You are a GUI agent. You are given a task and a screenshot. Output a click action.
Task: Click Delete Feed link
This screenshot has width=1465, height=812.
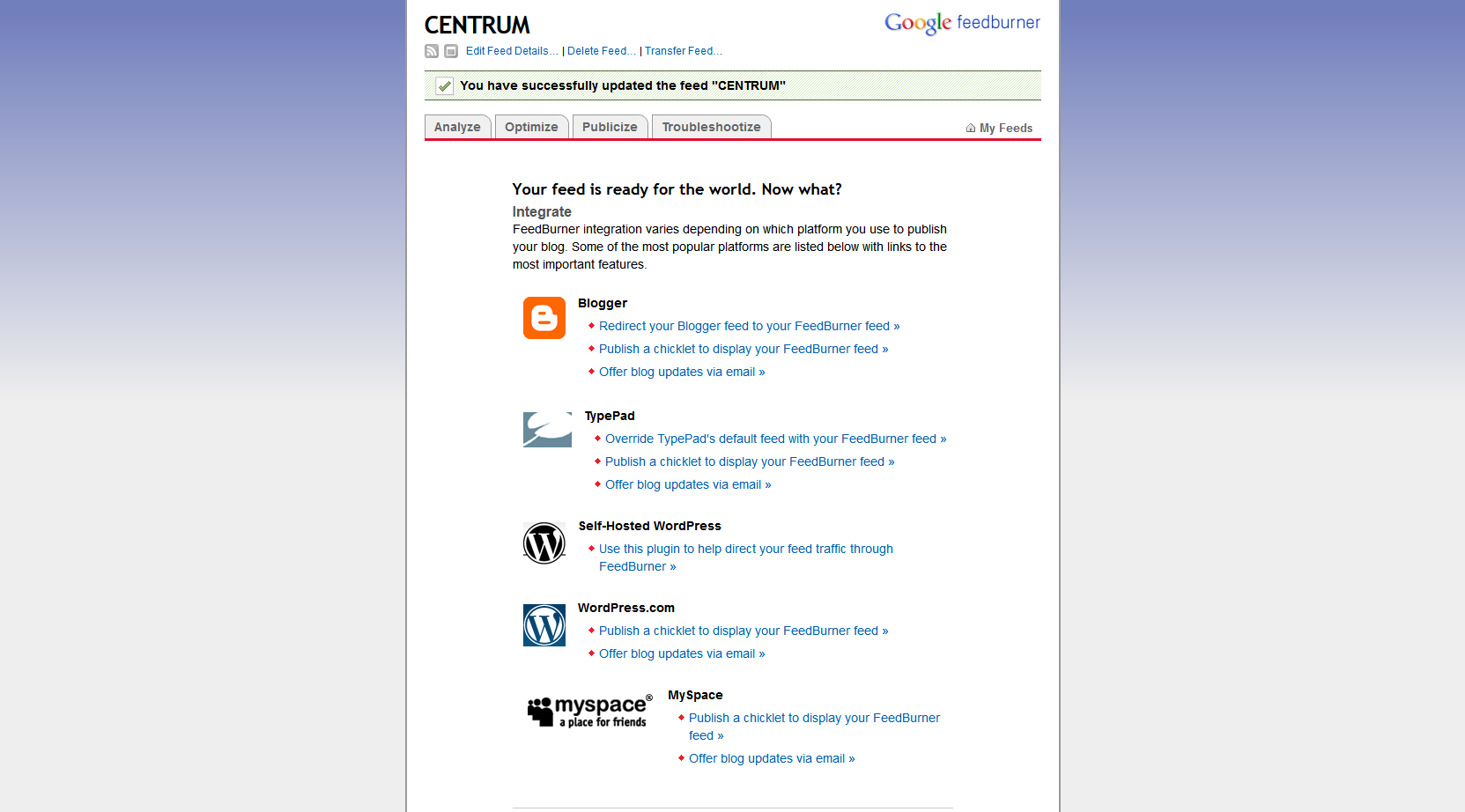602,51
